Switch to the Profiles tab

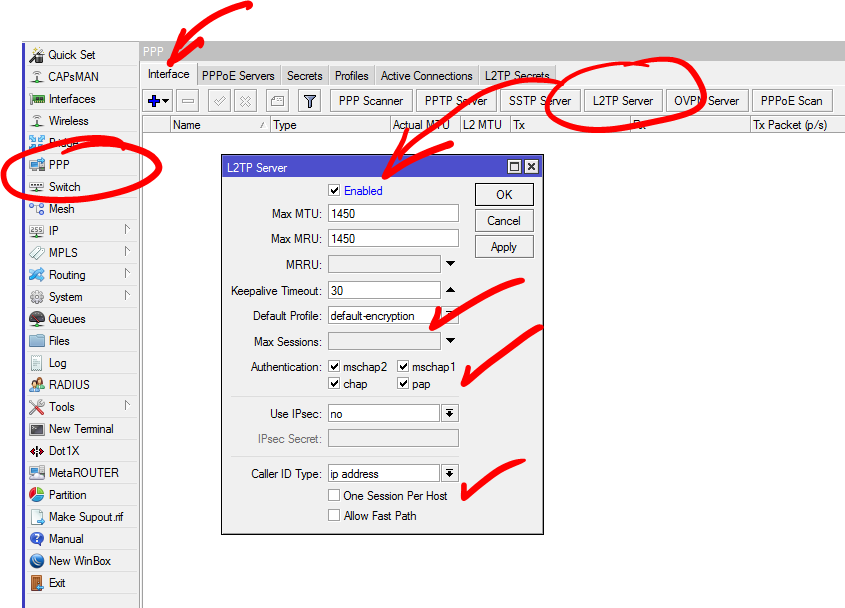click(x=351, y=76)
